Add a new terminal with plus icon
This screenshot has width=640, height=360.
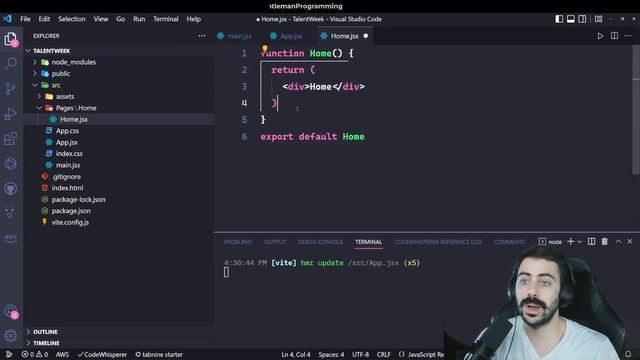click(571, 242)
